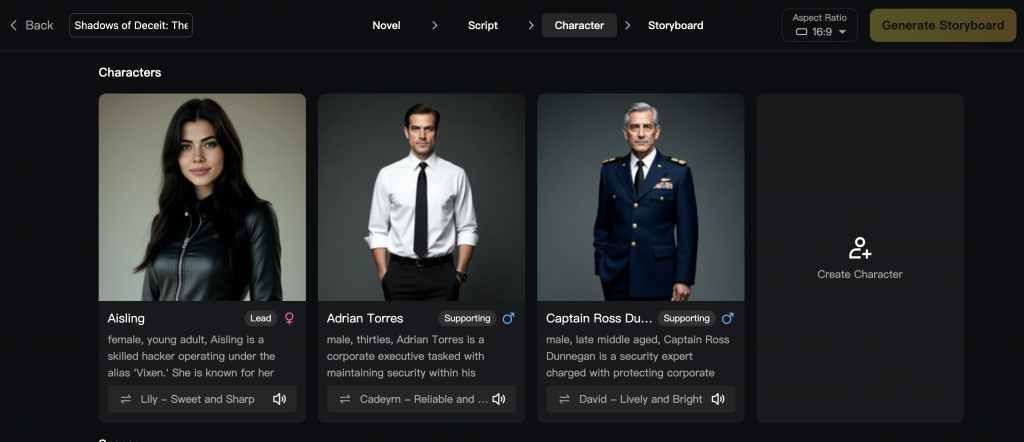The width and height of the screenshot is (1024, 442).
Task: Open Captain Ross Dunnegan's portrait thumbnail
Action: coord(640,197)
